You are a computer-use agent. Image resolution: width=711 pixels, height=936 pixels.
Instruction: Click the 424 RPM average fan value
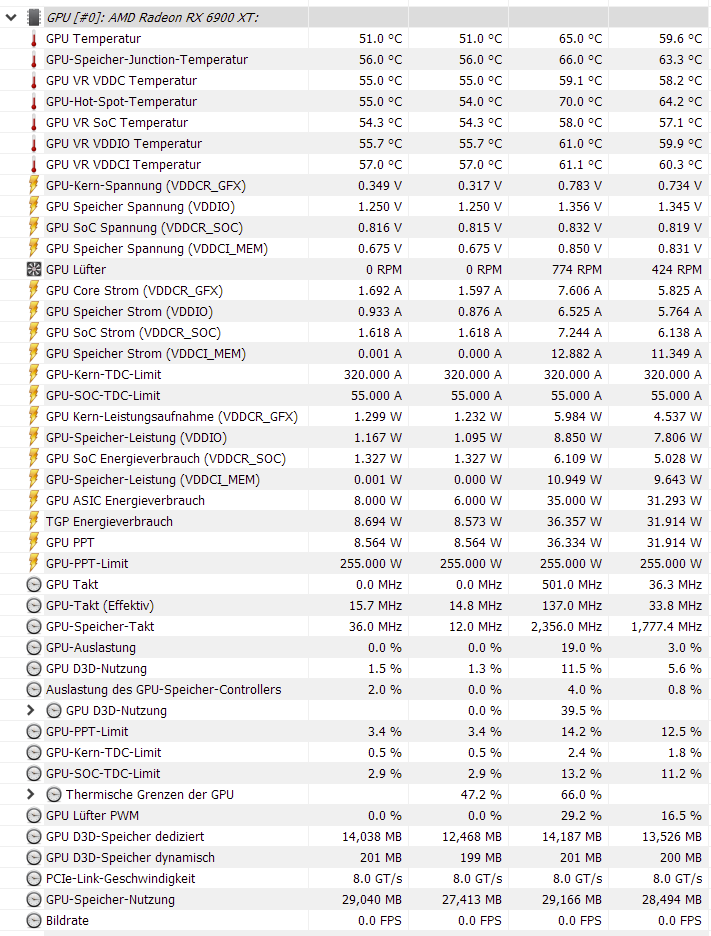pyautogui.click(x=676, y=269)
